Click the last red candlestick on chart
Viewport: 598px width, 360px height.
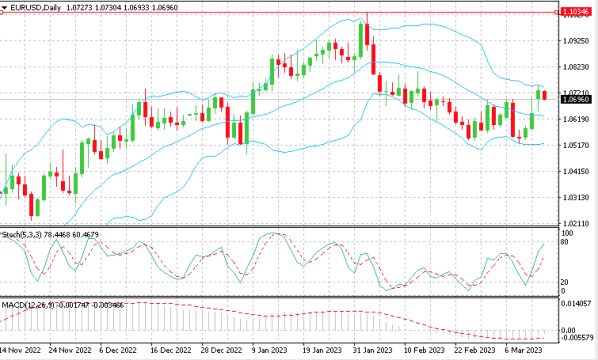coord(544,95)
